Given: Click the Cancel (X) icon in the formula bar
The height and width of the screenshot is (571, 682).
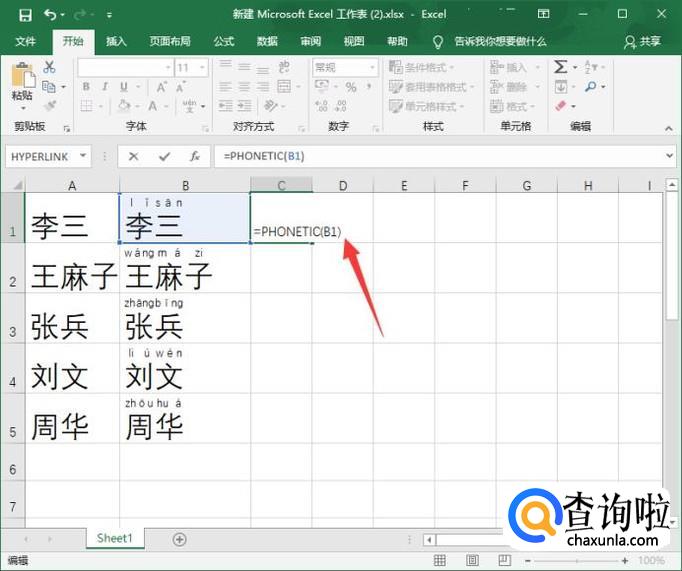Looking at the screenshot, I should pos(134,156).
